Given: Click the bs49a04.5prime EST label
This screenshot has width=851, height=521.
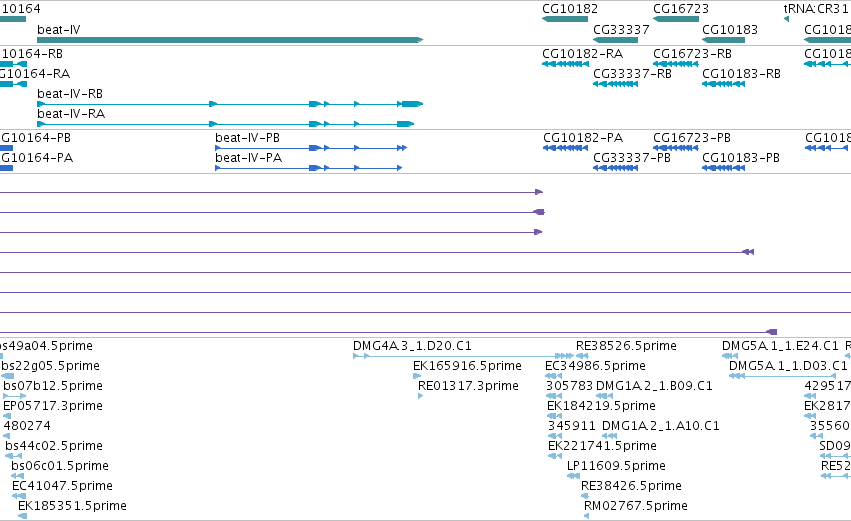Looking at the screenshot, I should point(46,346).
